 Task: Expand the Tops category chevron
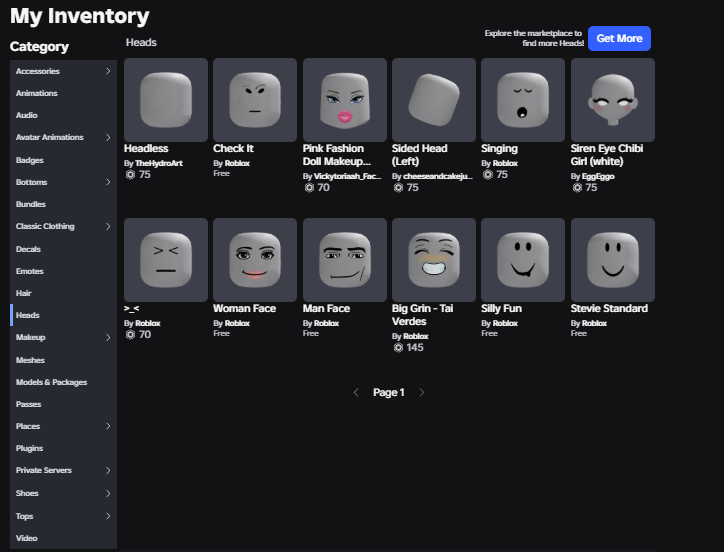[x=108, y=516]
